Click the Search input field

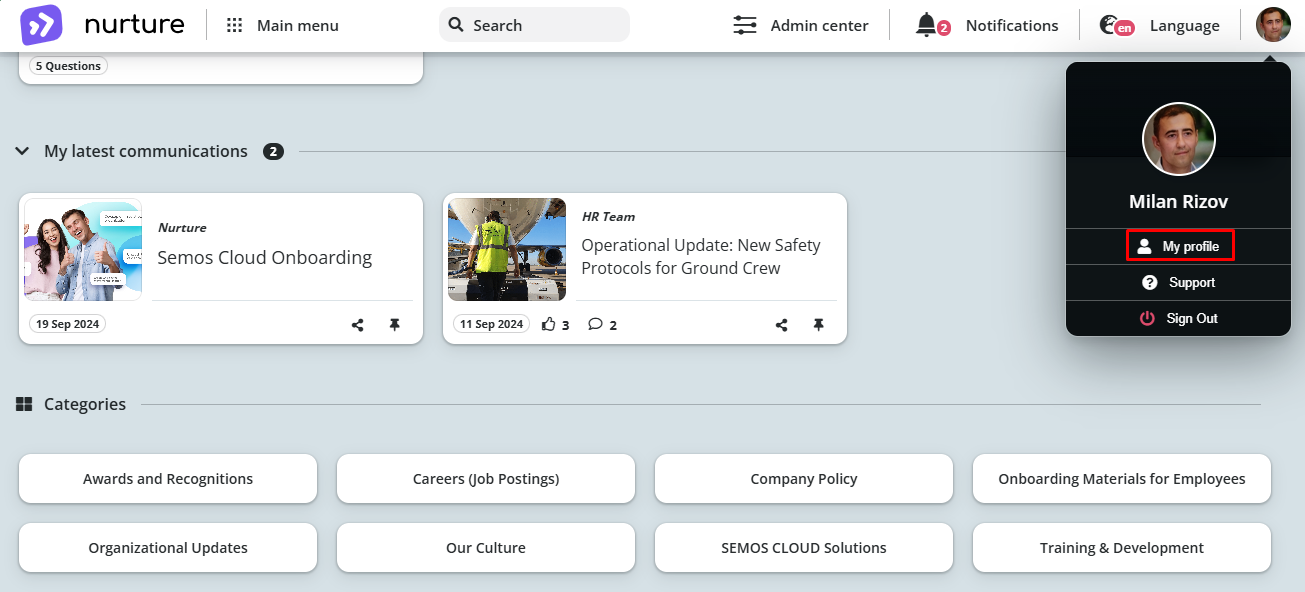534,25
